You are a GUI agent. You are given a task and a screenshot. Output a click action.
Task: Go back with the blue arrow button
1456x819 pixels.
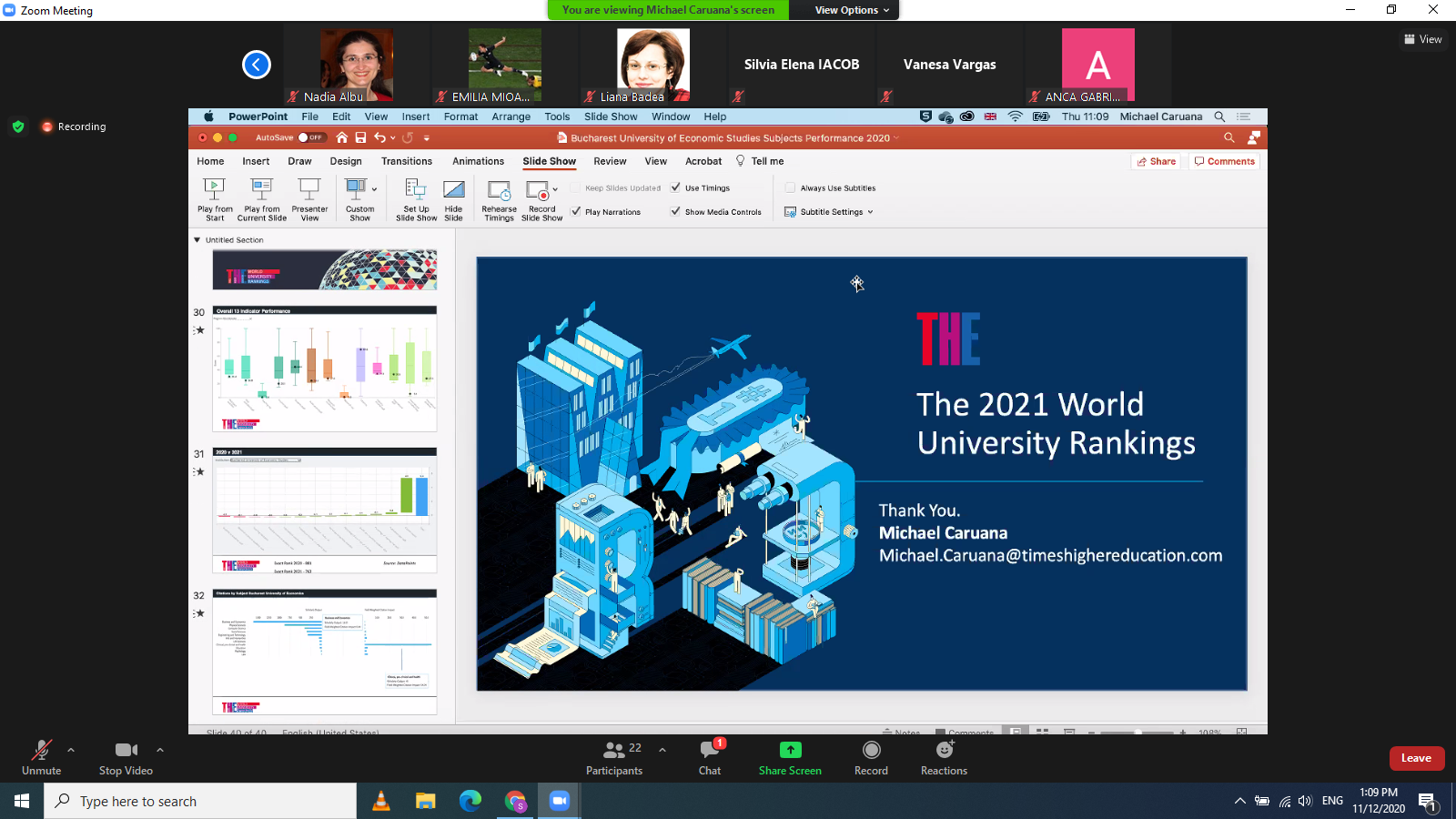pos(257,65)
